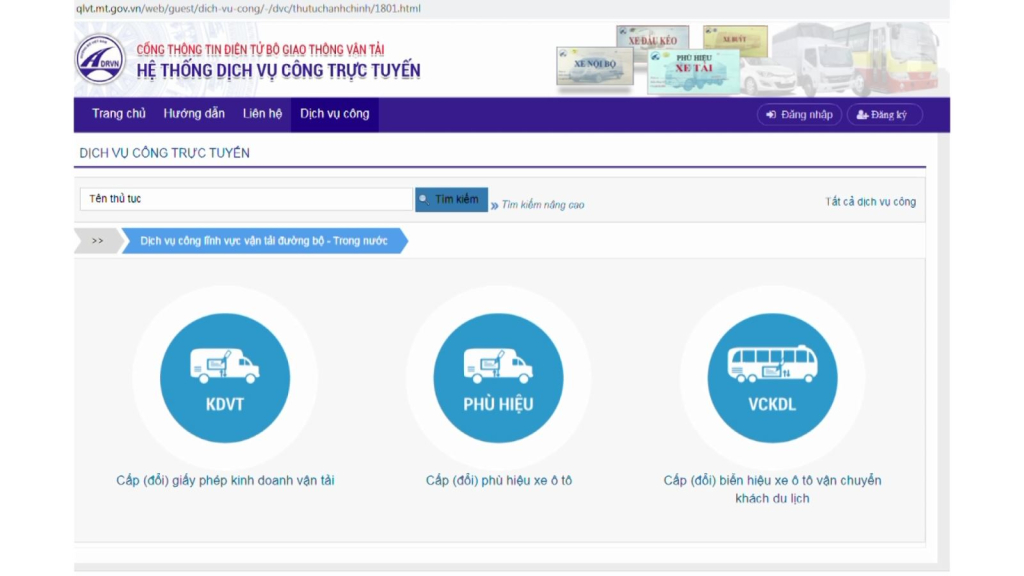Click breadcrumb Dịch vụ công lĩnh vực vận tải đường bộ

point(265,241)
